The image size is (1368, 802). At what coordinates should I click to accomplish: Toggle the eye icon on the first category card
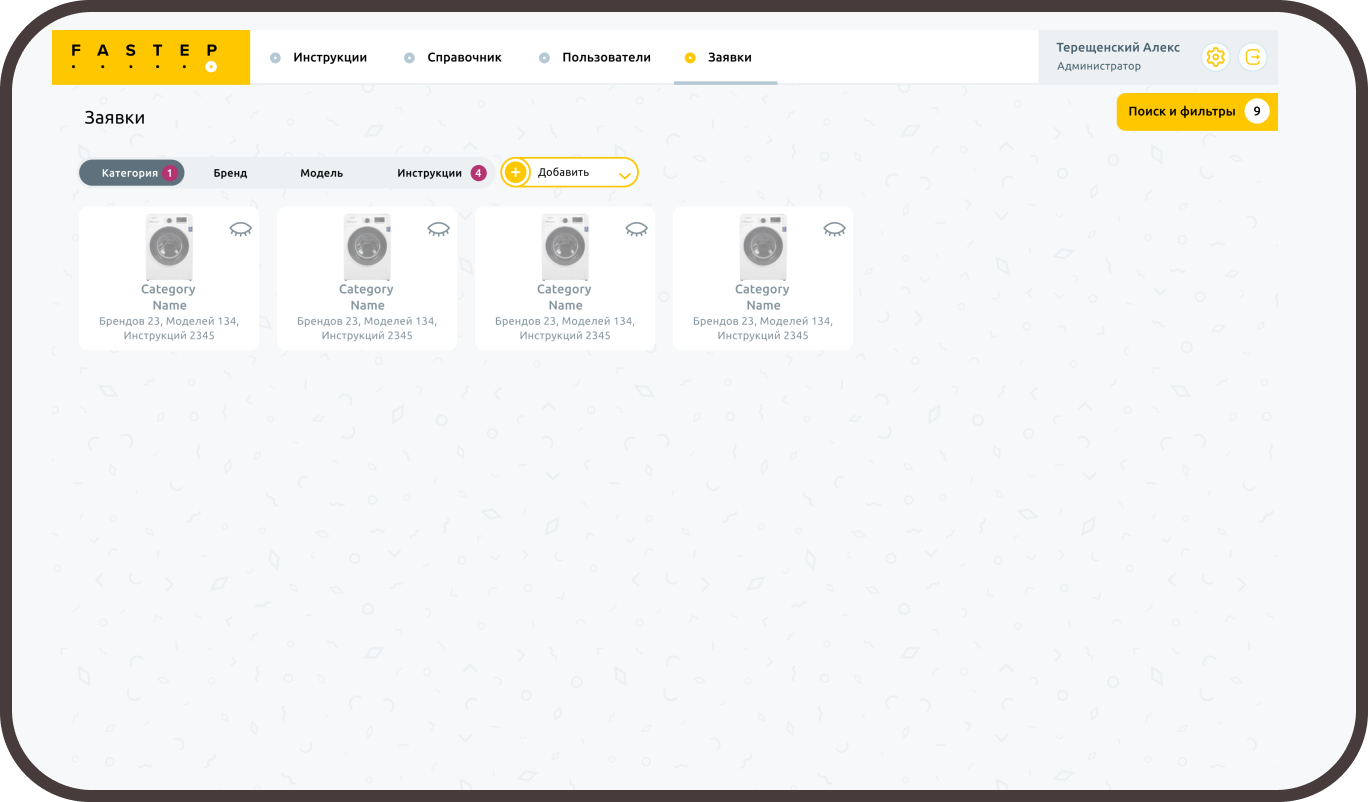(240, 229)
